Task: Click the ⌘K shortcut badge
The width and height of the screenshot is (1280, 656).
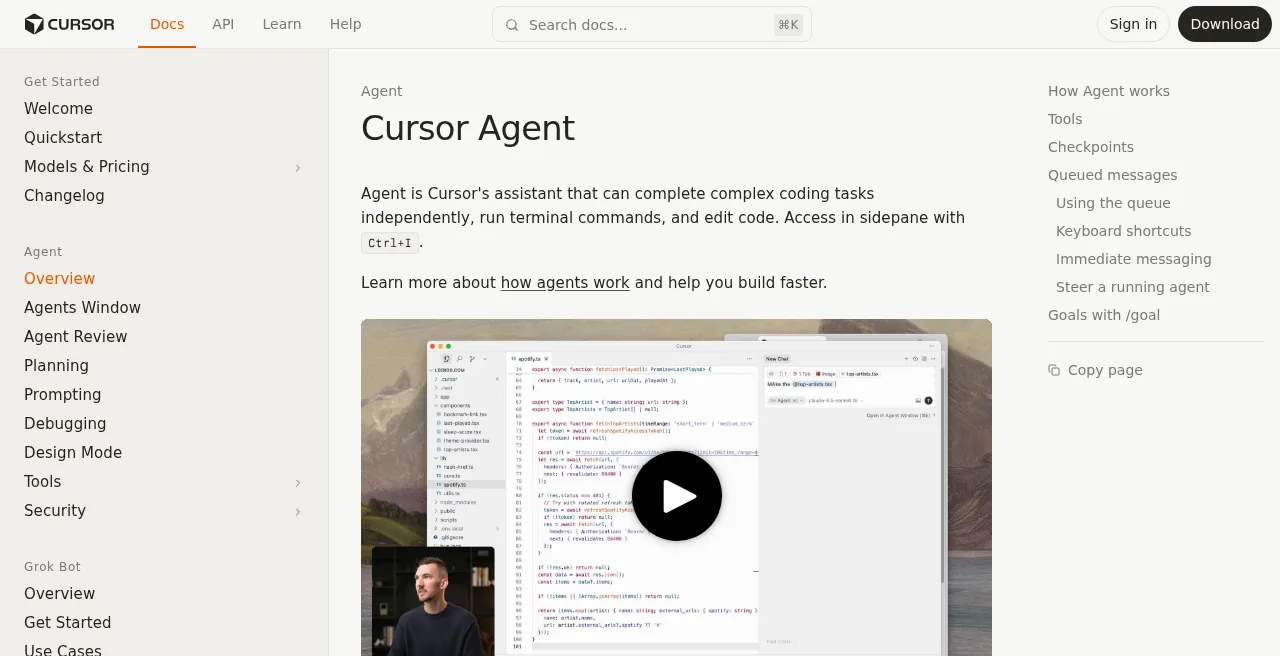Action: (x=788, y=25)
